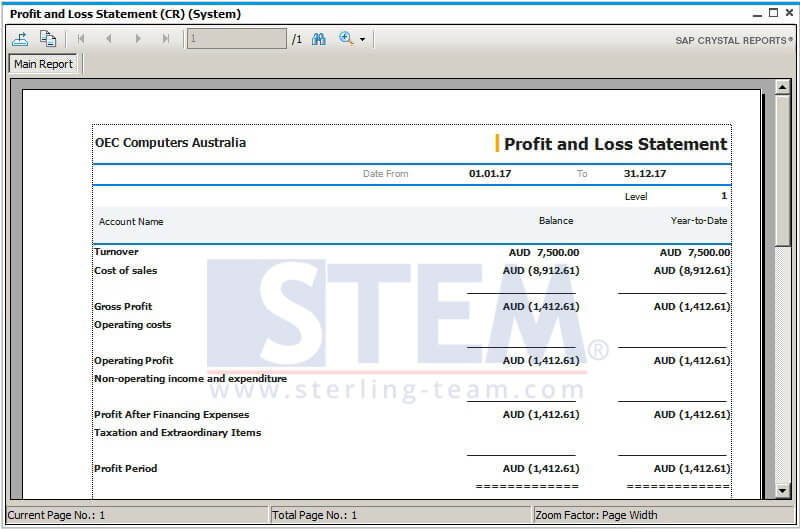Go to previous page arrow

[x=108, y=39]
